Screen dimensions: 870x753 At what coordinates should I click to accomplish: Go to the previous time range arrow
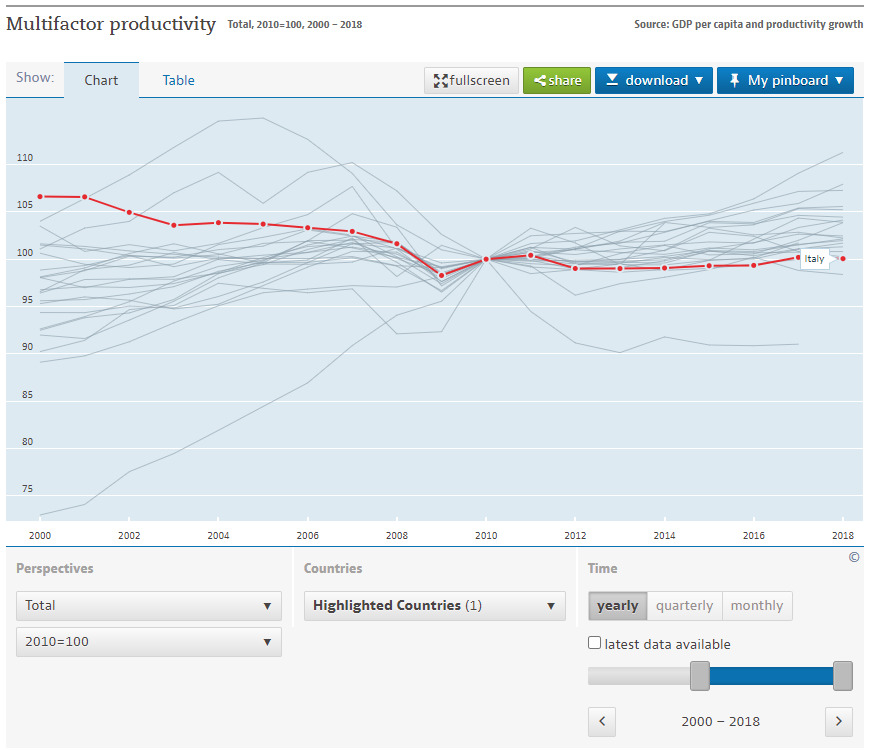tap(602, 721)
